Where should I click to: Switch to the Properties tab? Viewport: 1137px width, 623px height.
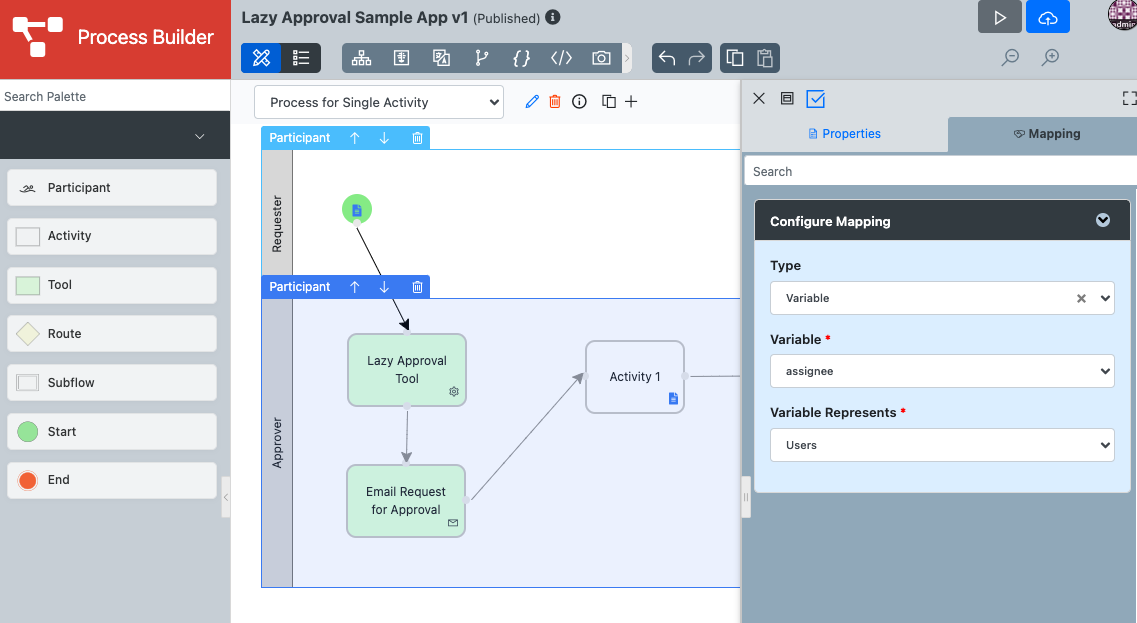(x=844, y=134)
